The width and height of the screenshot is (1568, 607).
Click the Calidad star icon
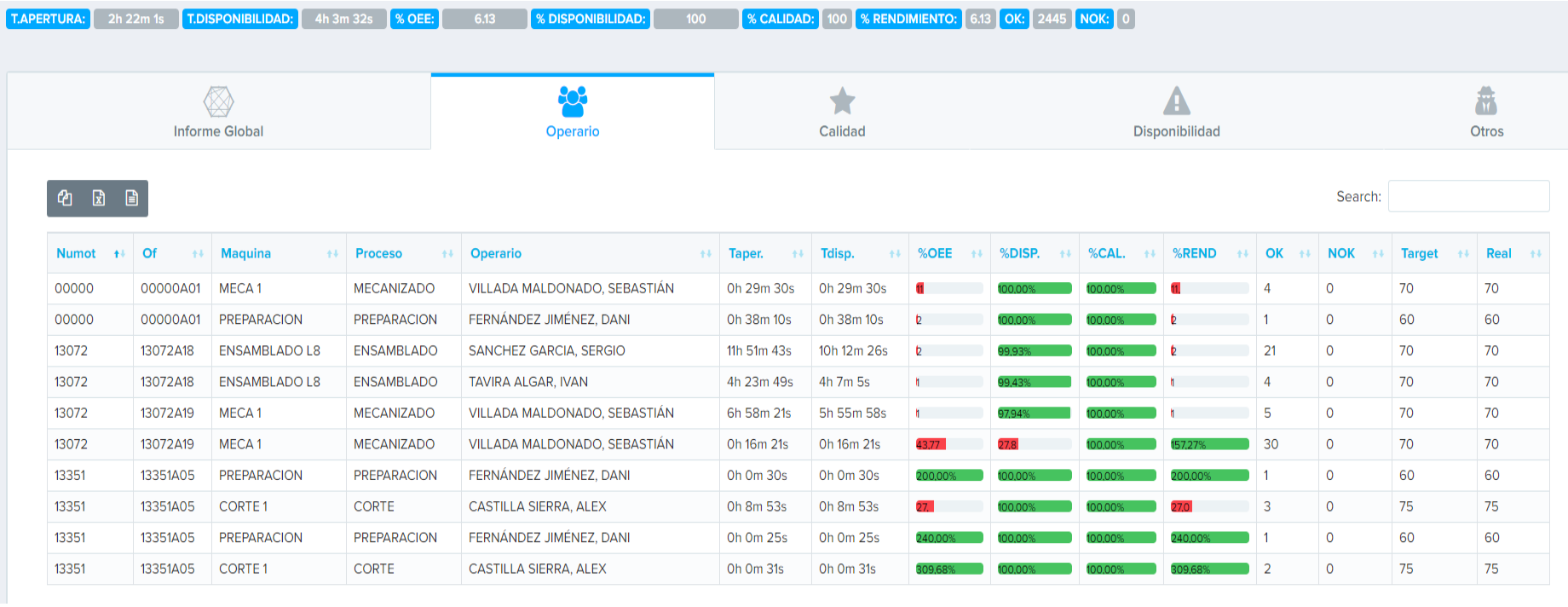842,101
